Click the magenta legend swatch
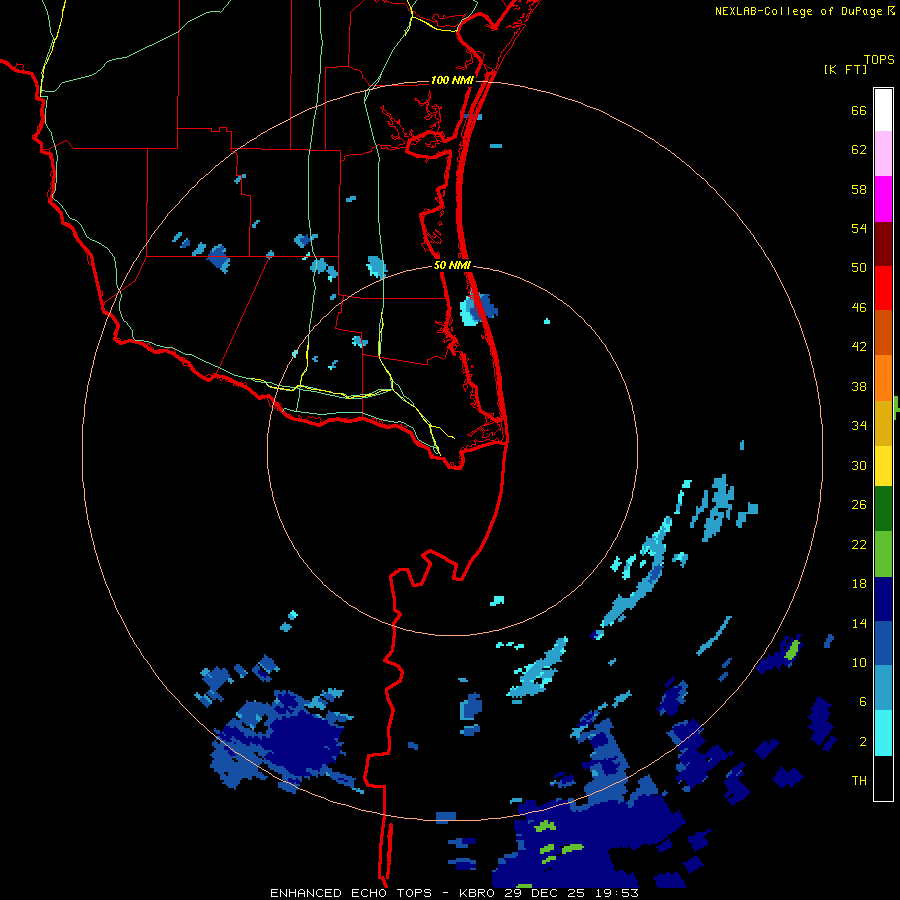This screenshot has height=900, width=900. pos(883,199)
